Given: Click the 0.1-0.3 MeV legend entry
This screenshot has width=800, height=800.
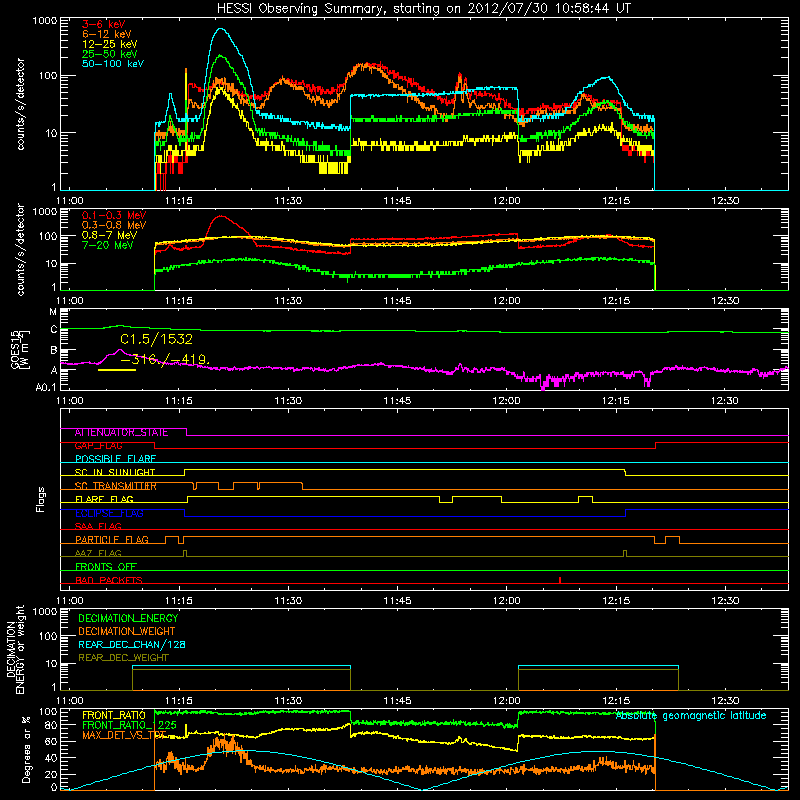Looking at the screenshot, I should tap(114, 215).
